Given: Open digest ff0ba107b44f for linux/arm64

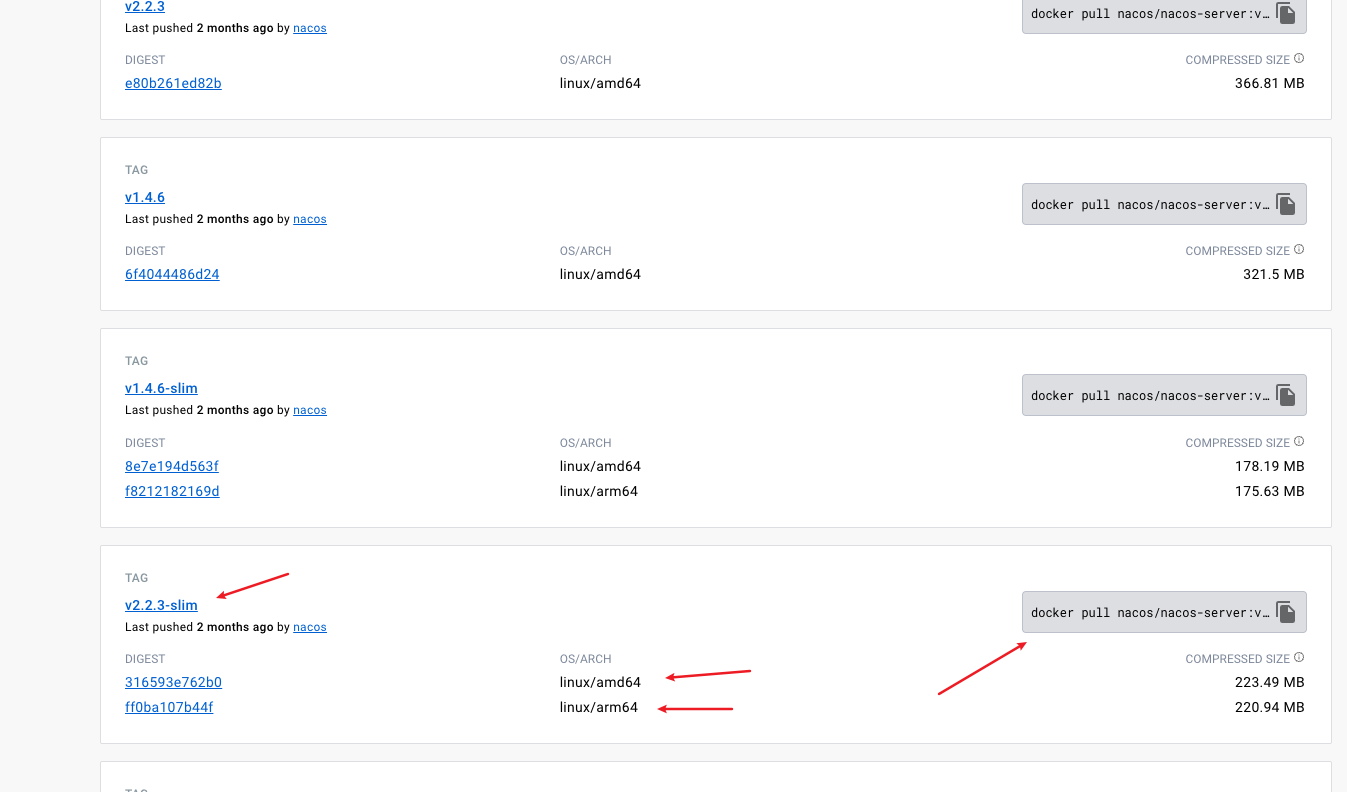Looking at the screenshot, I should (x=169, y=707).
